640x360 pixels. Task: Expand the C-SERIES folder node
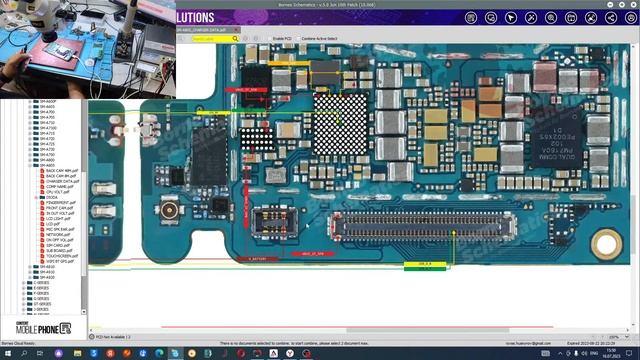click(24, 282)
